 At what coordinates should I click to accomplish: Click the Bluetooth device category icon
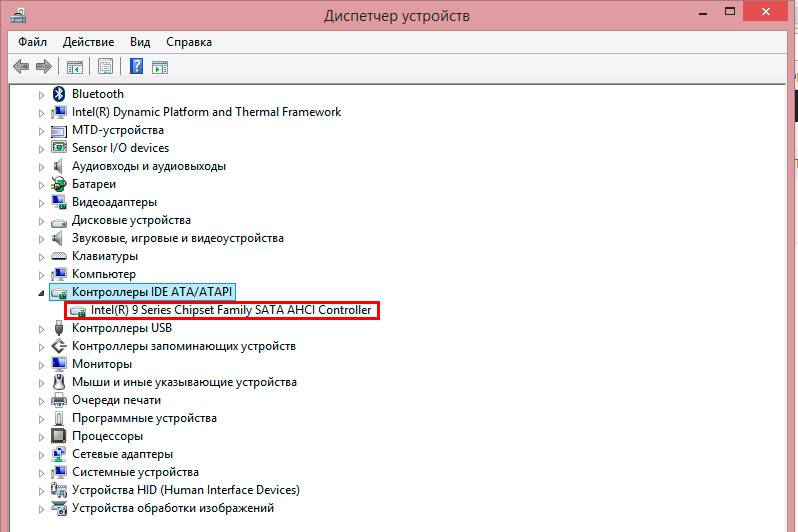click(59, 94)
